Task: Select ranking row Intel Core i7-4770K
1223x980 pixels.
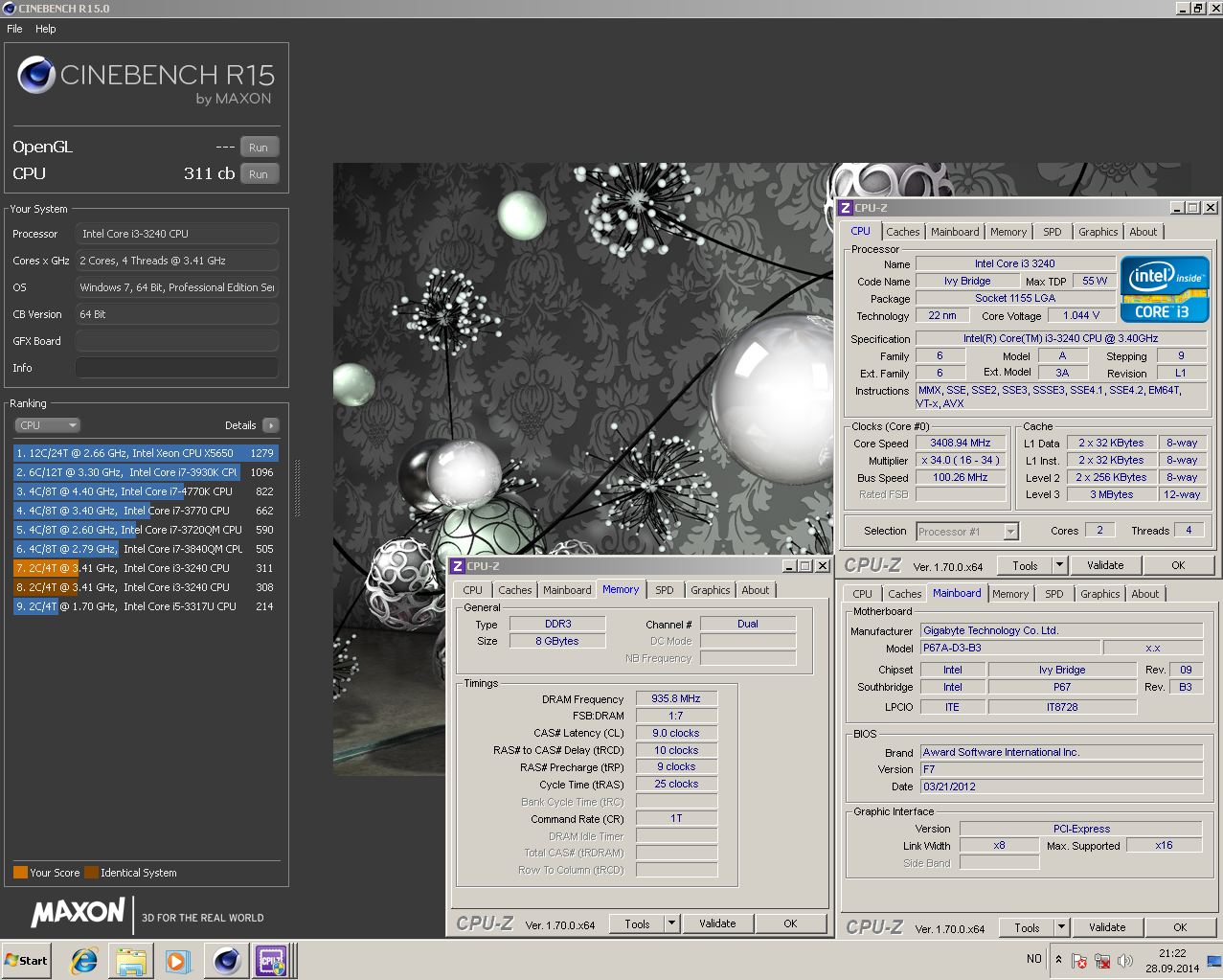Action: click(x=146, y=491)
